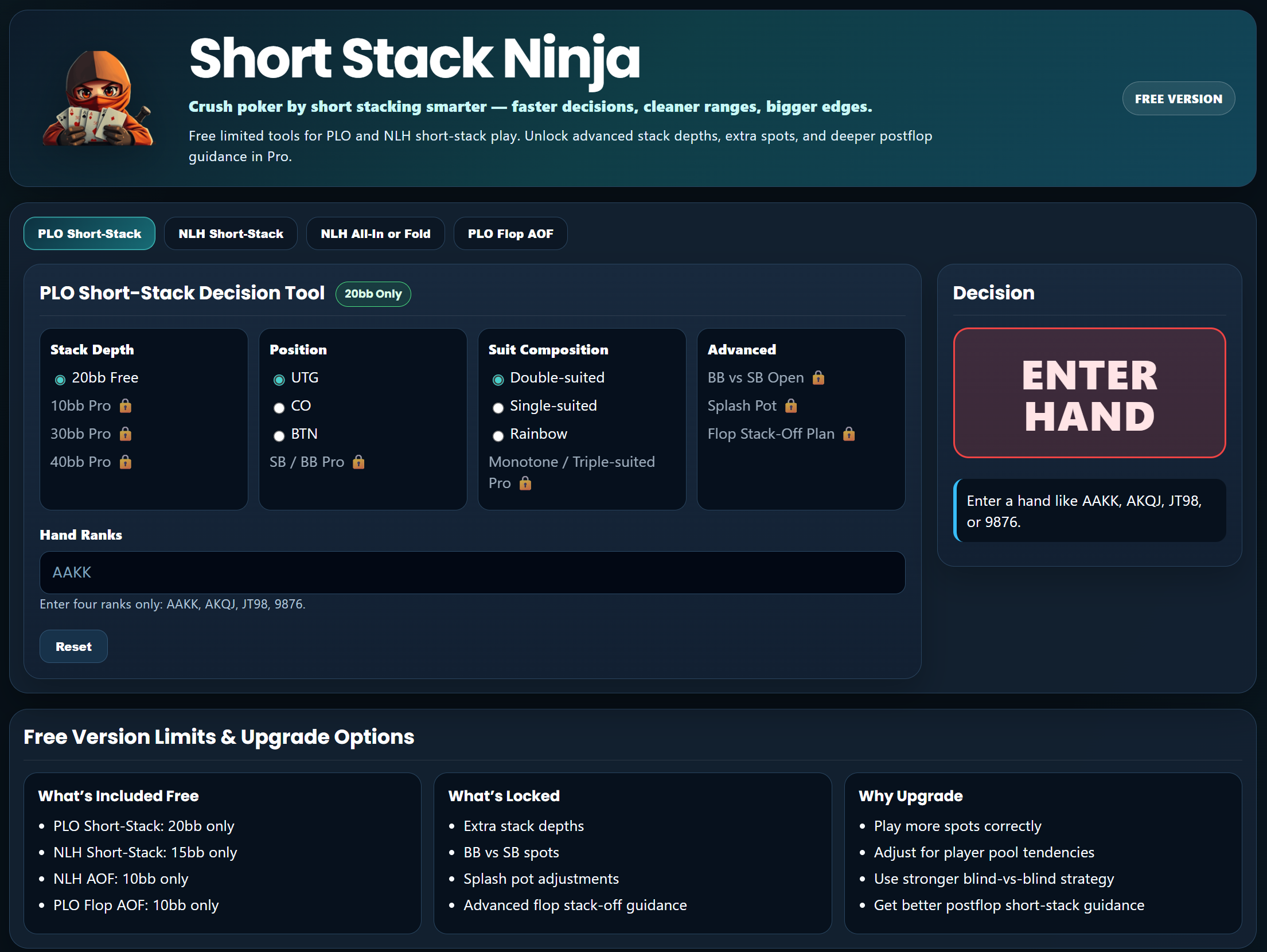Click 'Extra stack depths' list item
1267x952 pixels.
(x=524, y=826)
